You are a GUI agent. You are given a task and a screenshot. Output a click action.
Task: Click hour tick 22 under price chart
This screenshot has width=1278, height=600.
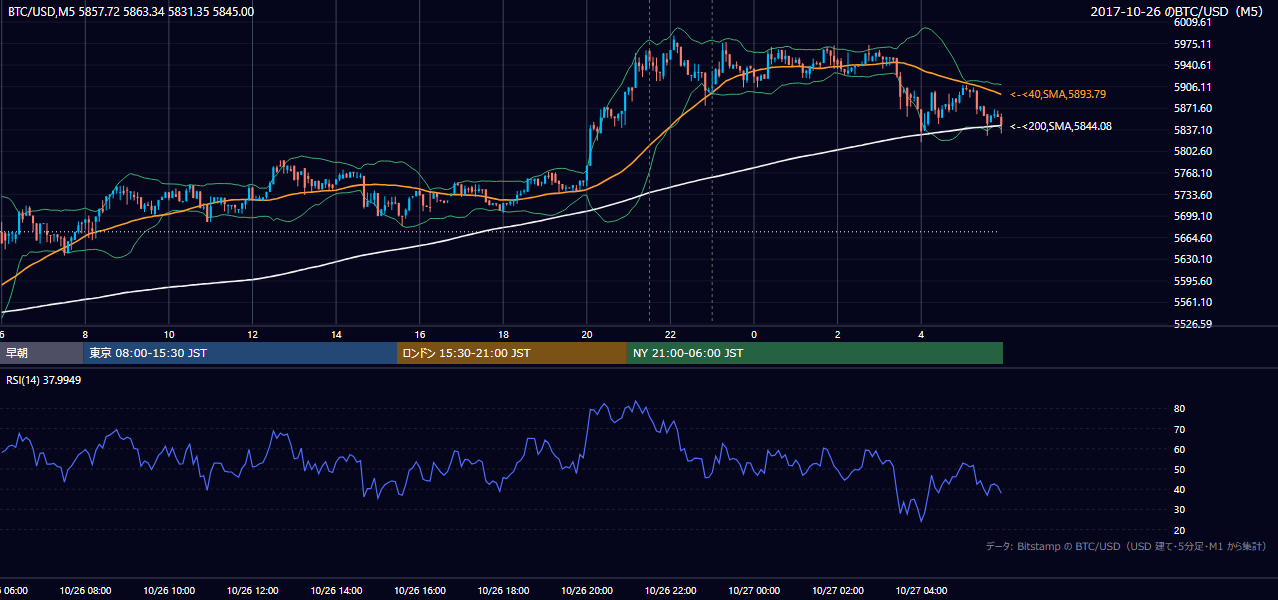tap(670, 335)
